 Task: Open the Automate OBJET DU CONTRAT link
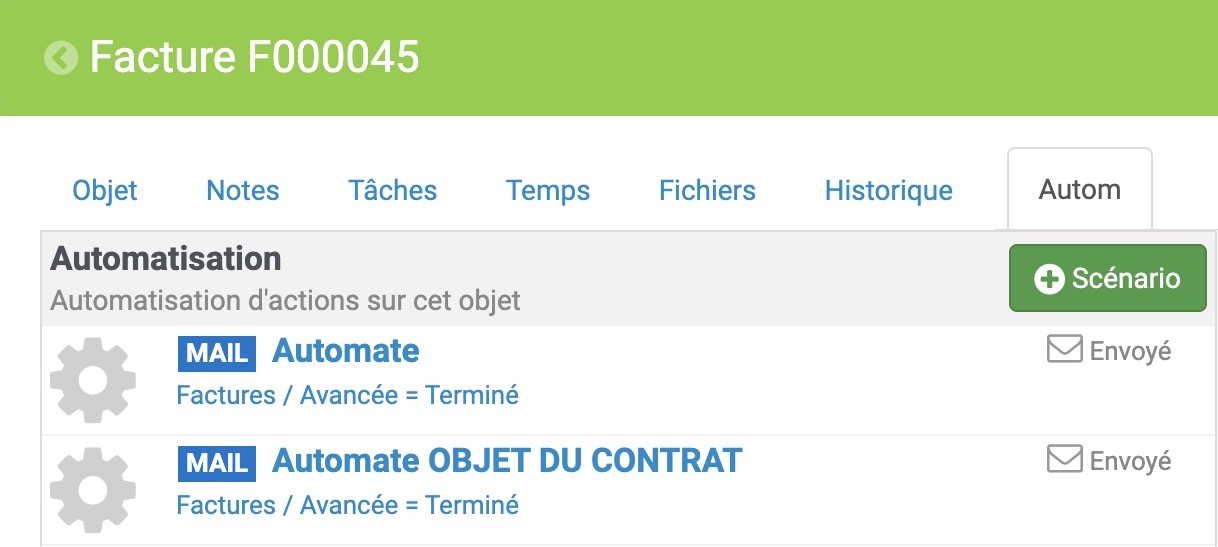coord(508,461)
